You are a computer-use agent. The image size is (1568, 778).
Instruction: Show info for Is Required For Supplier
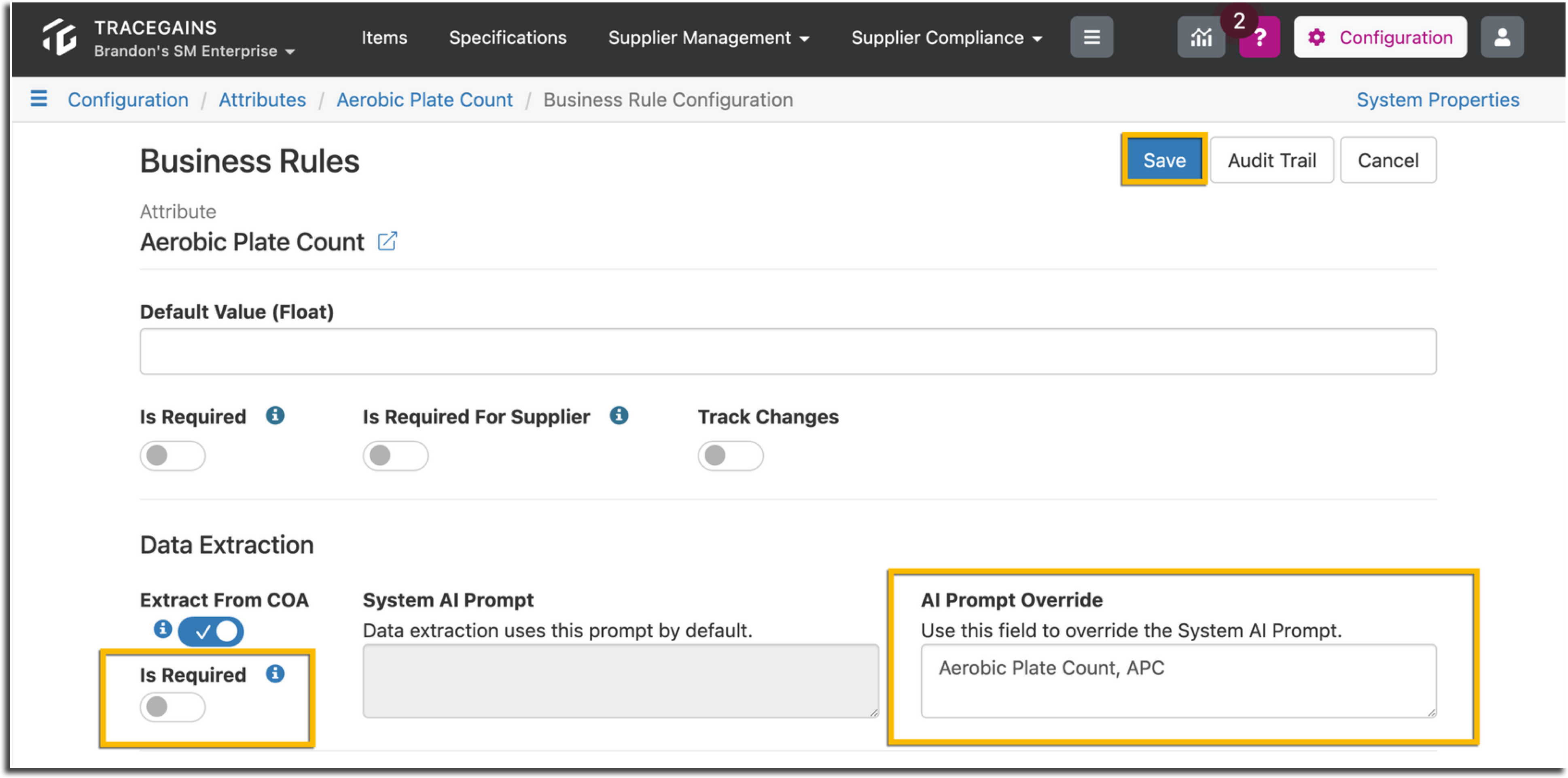click(x=619, y=415)
